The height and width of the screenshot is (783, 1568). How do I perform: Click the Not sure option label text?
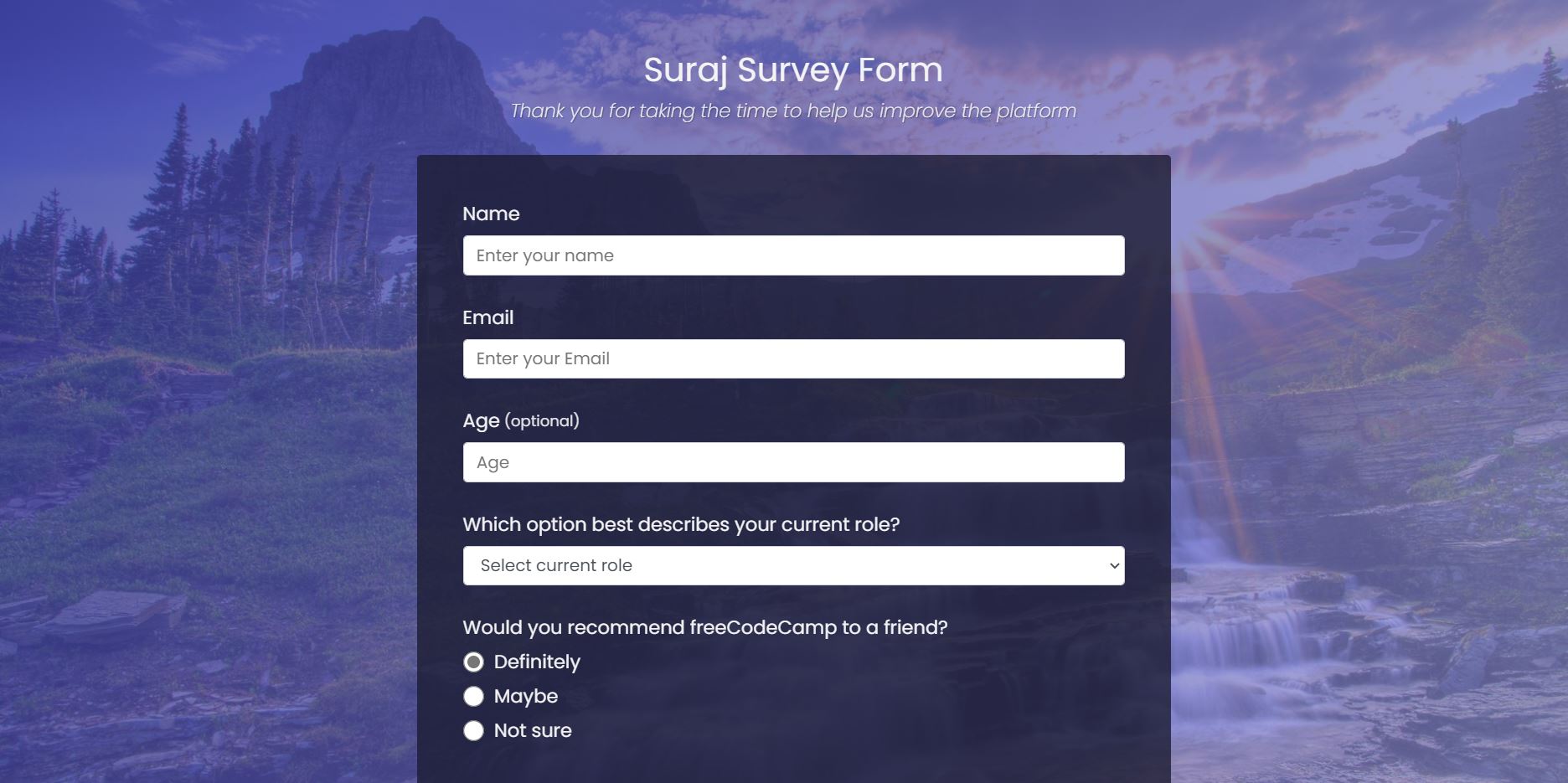coord(533,731)
